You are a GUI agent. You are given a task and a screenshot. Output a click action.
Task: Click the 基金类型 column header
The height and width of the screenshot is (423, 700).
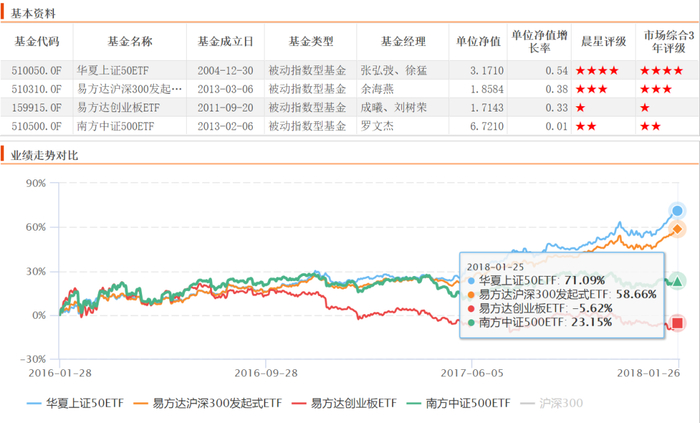[x=311, y=41]
